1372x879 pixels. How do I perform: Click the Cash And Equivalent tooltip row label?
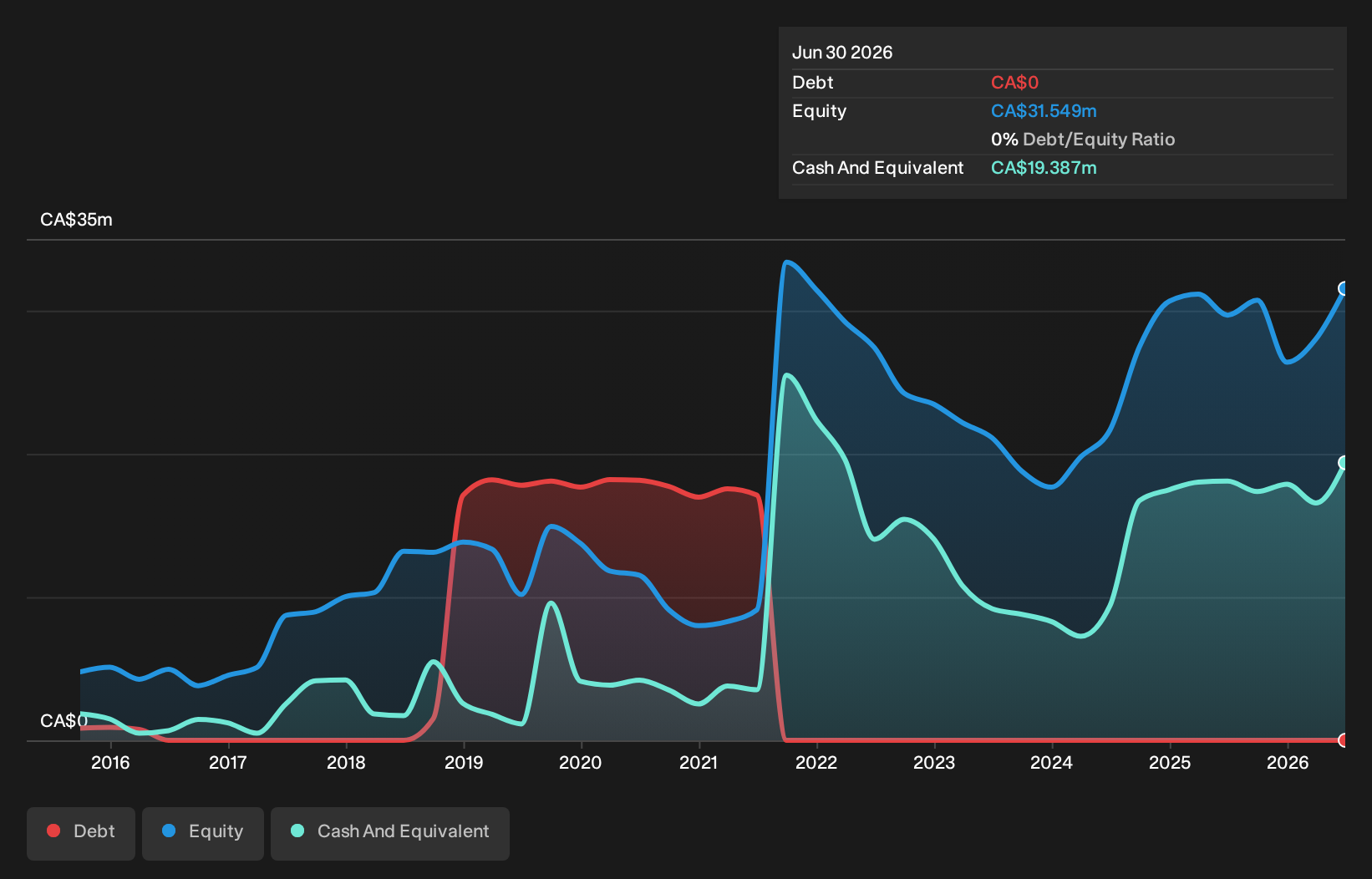877,168
